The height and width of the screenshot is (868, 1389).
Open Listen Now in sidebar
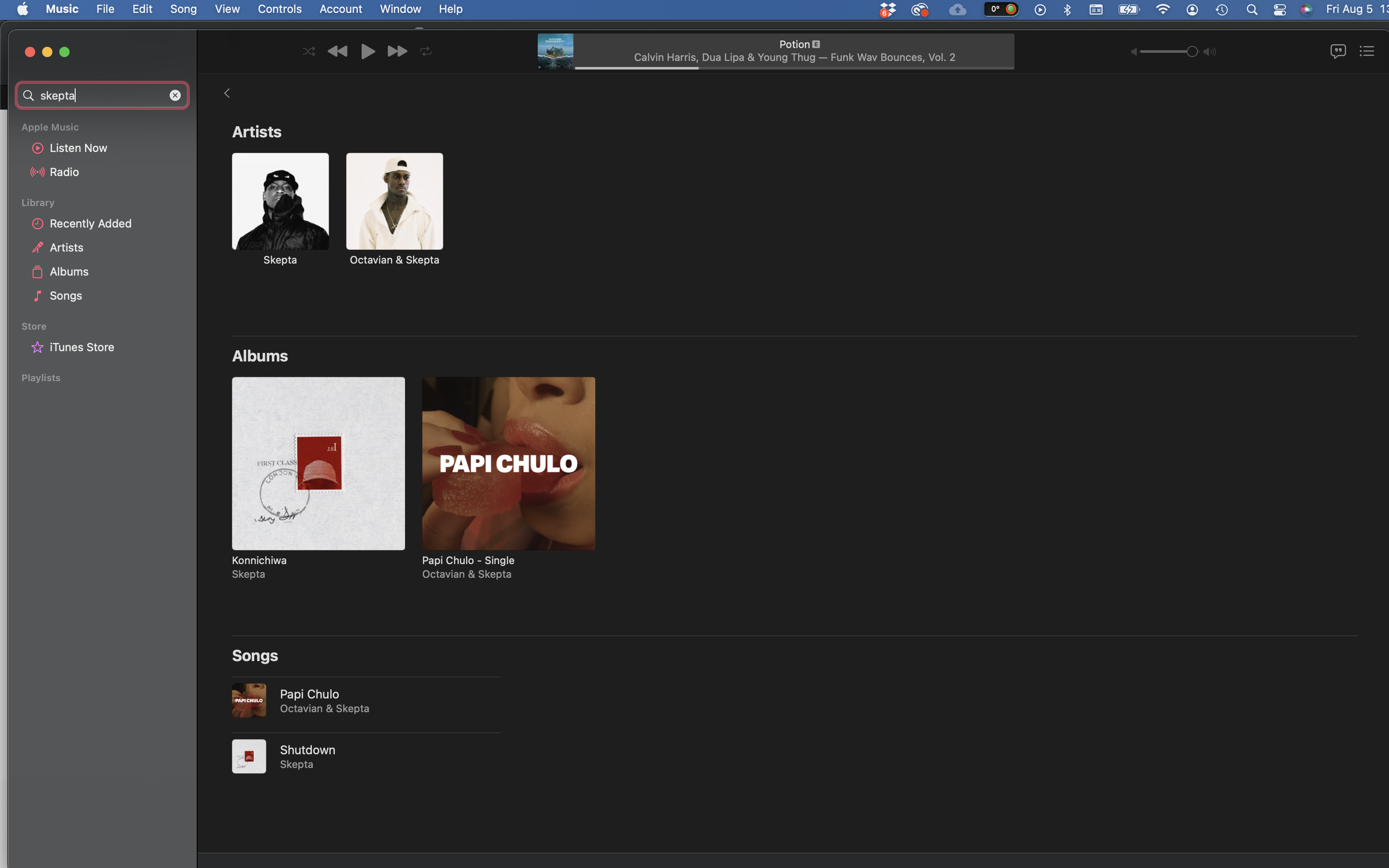click(x=78, y=148)
